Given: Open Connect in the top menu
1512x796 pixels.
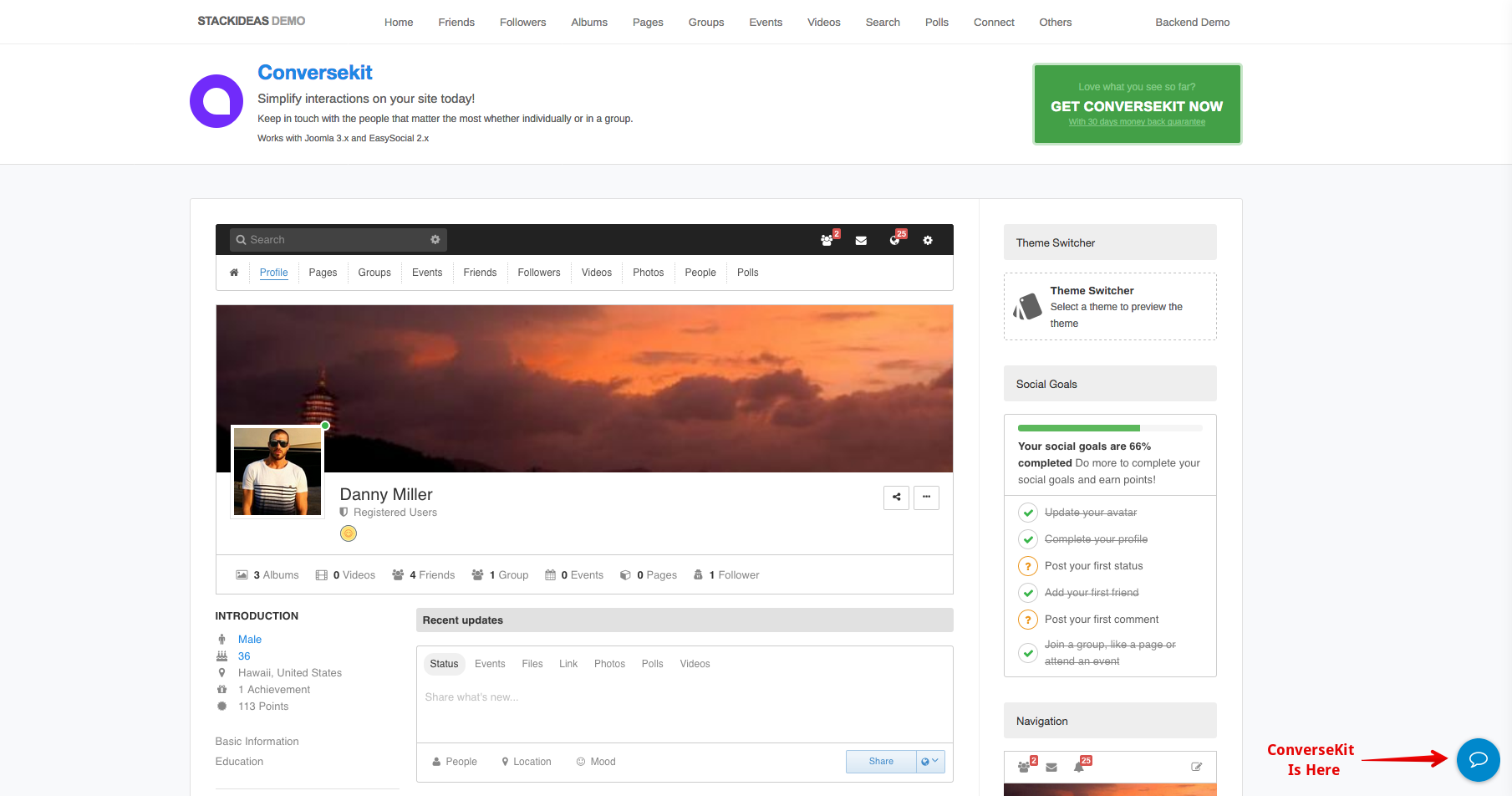Looking at the screenshot, I should pos(994,23).
